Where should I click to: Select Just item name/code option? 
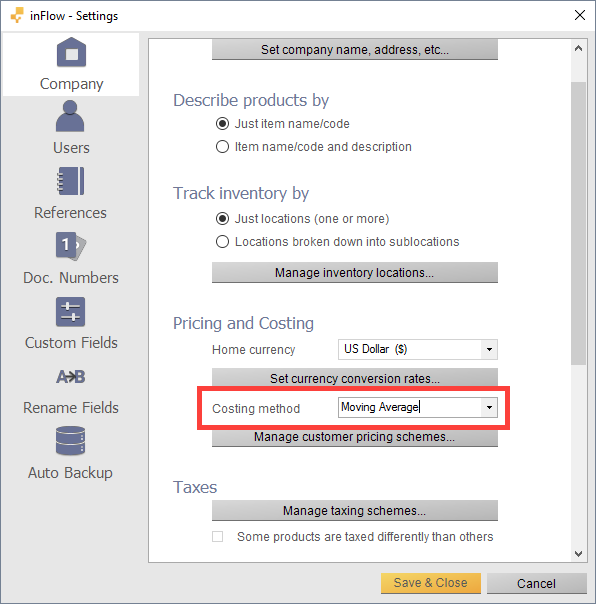tap(222, 124)
